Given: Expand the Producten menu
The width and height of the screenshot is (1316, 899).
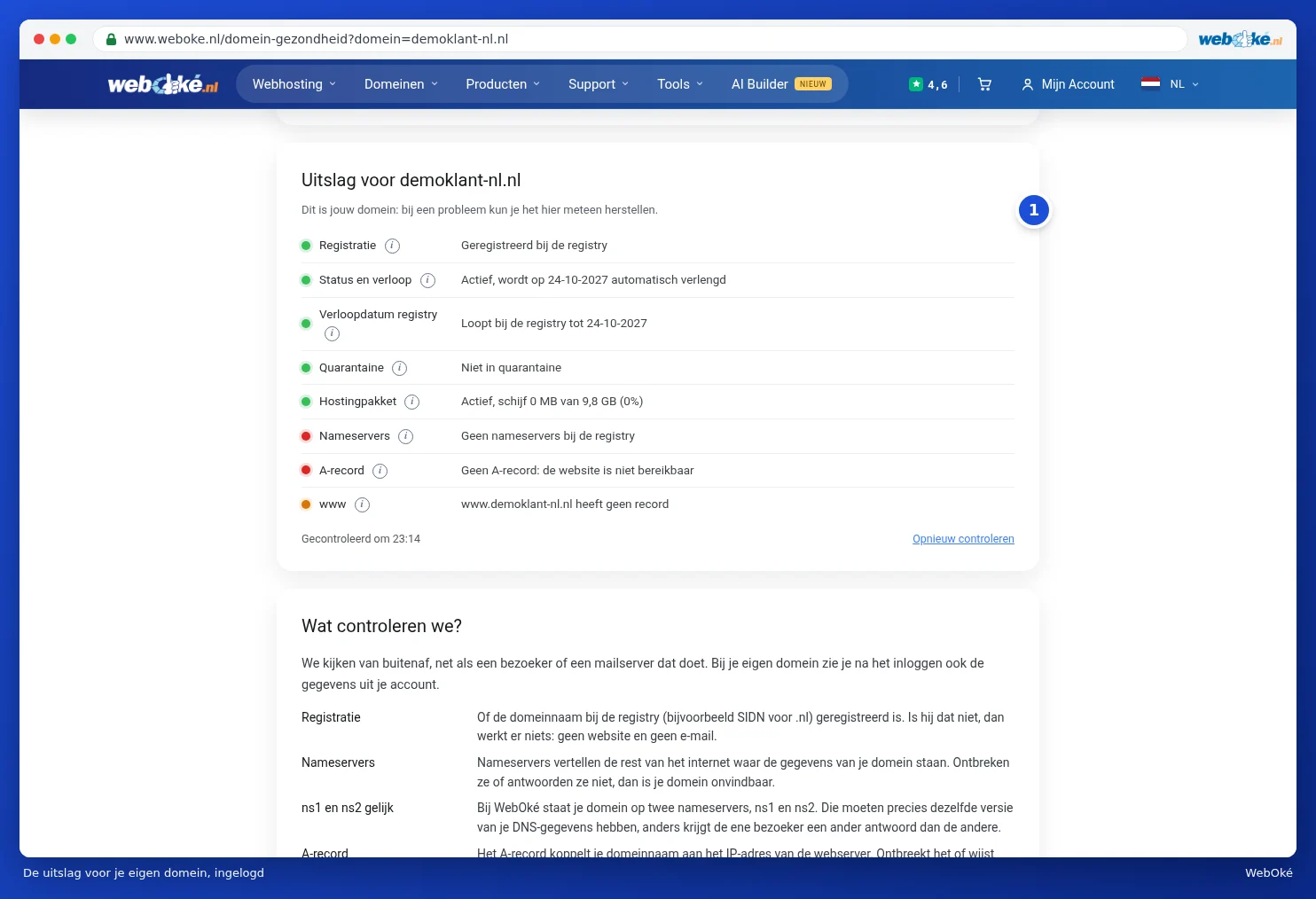Looking at the screenshot, I should (x=503, y=84).
